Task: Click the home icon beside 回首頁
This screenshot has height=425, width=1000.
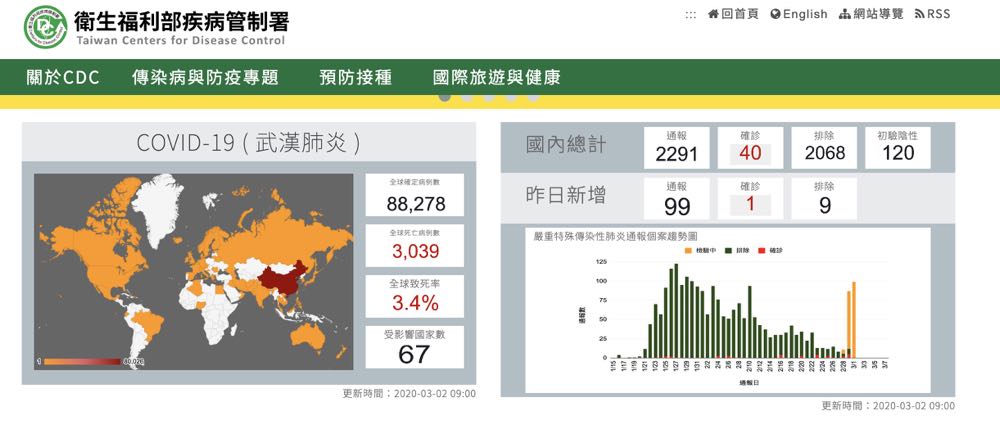Action: pos(713,14)
